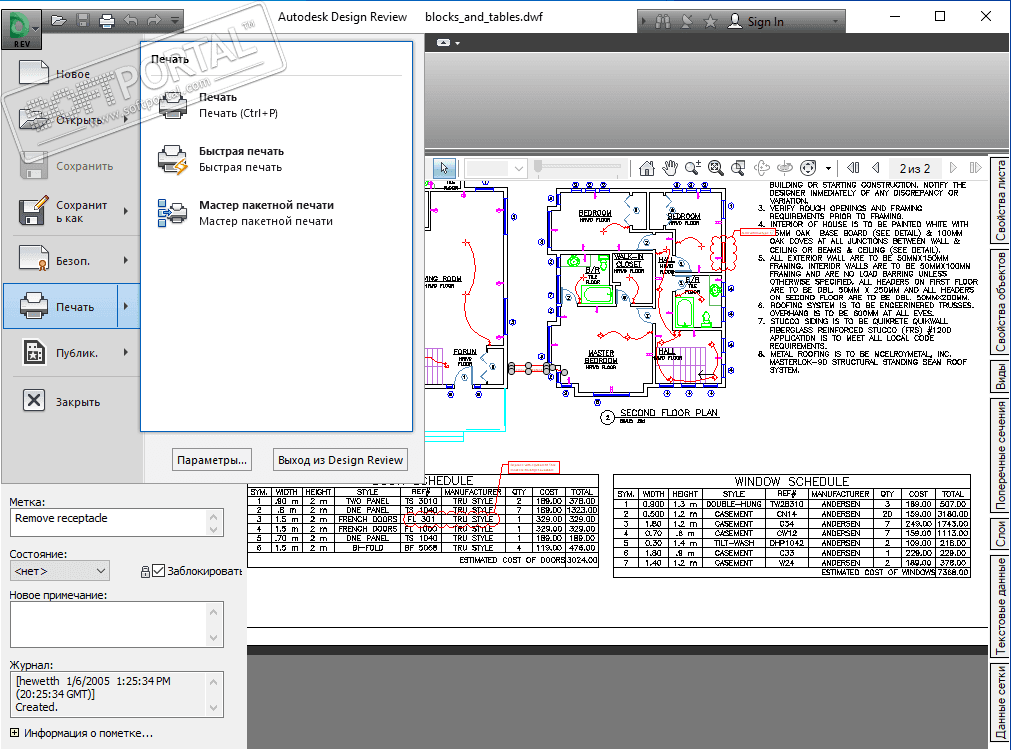Open the Steering Wheel dropdown arrow
This screenshot has width=1011, height=750.
point(829,169)
